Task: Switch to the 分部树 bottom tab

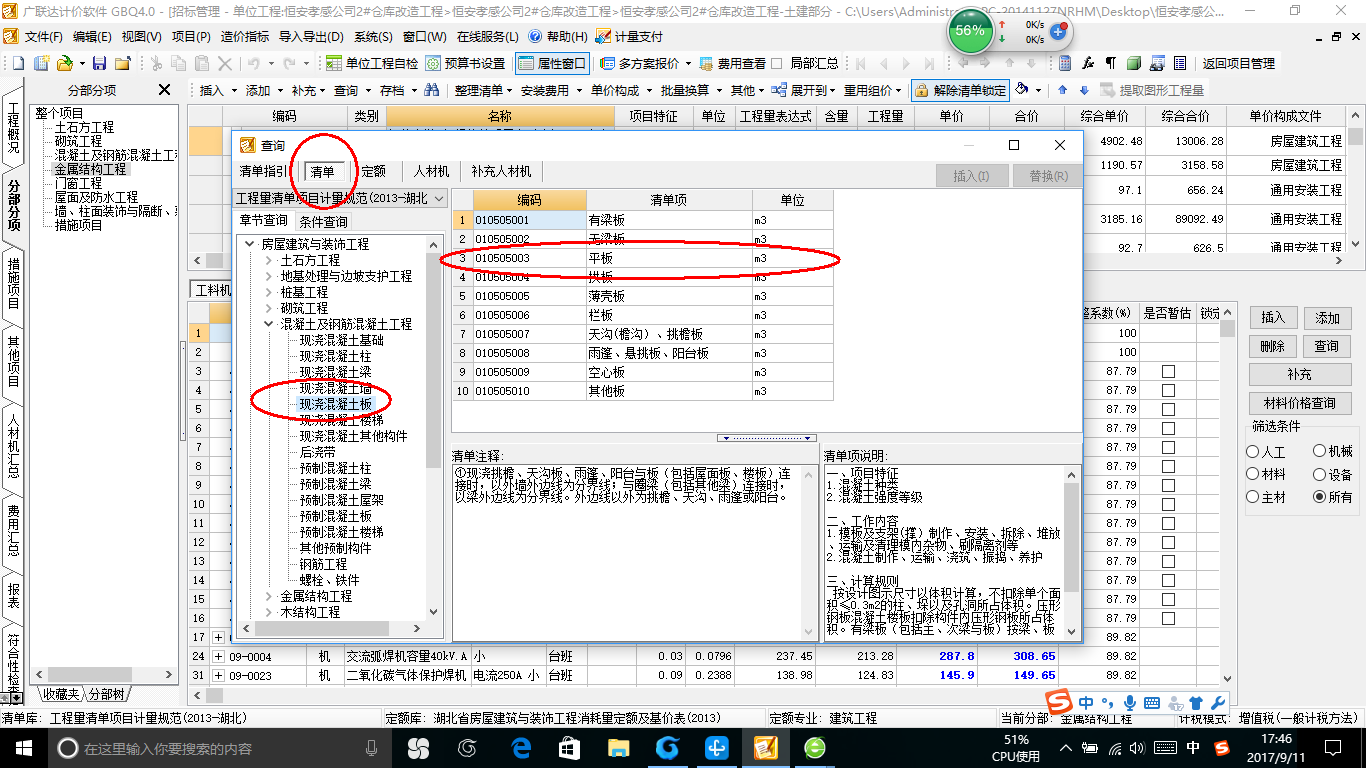Action: (x=106, y=694)
